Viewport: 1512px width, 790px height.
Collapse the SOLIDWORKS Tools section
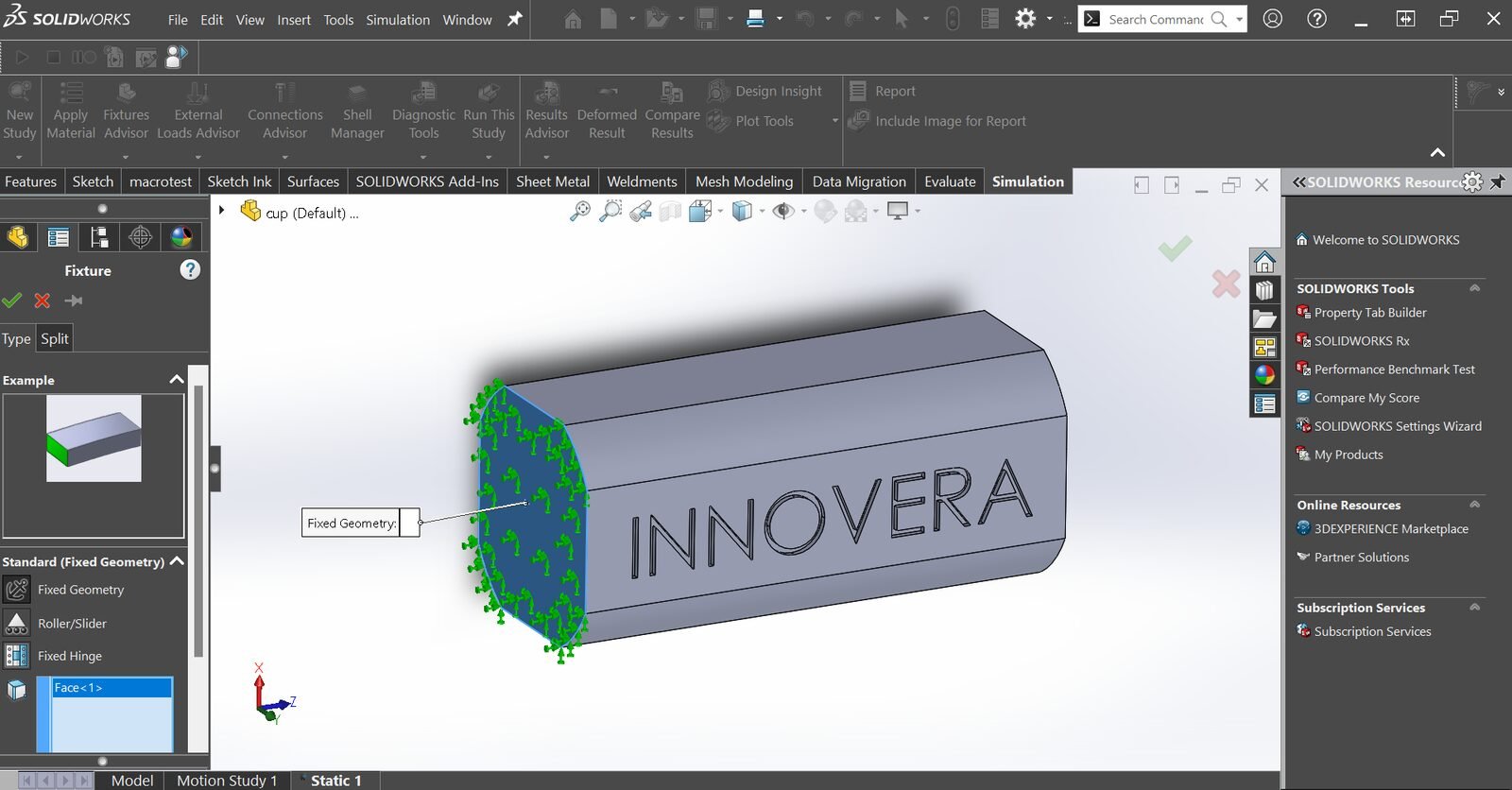pos(1474,288)
